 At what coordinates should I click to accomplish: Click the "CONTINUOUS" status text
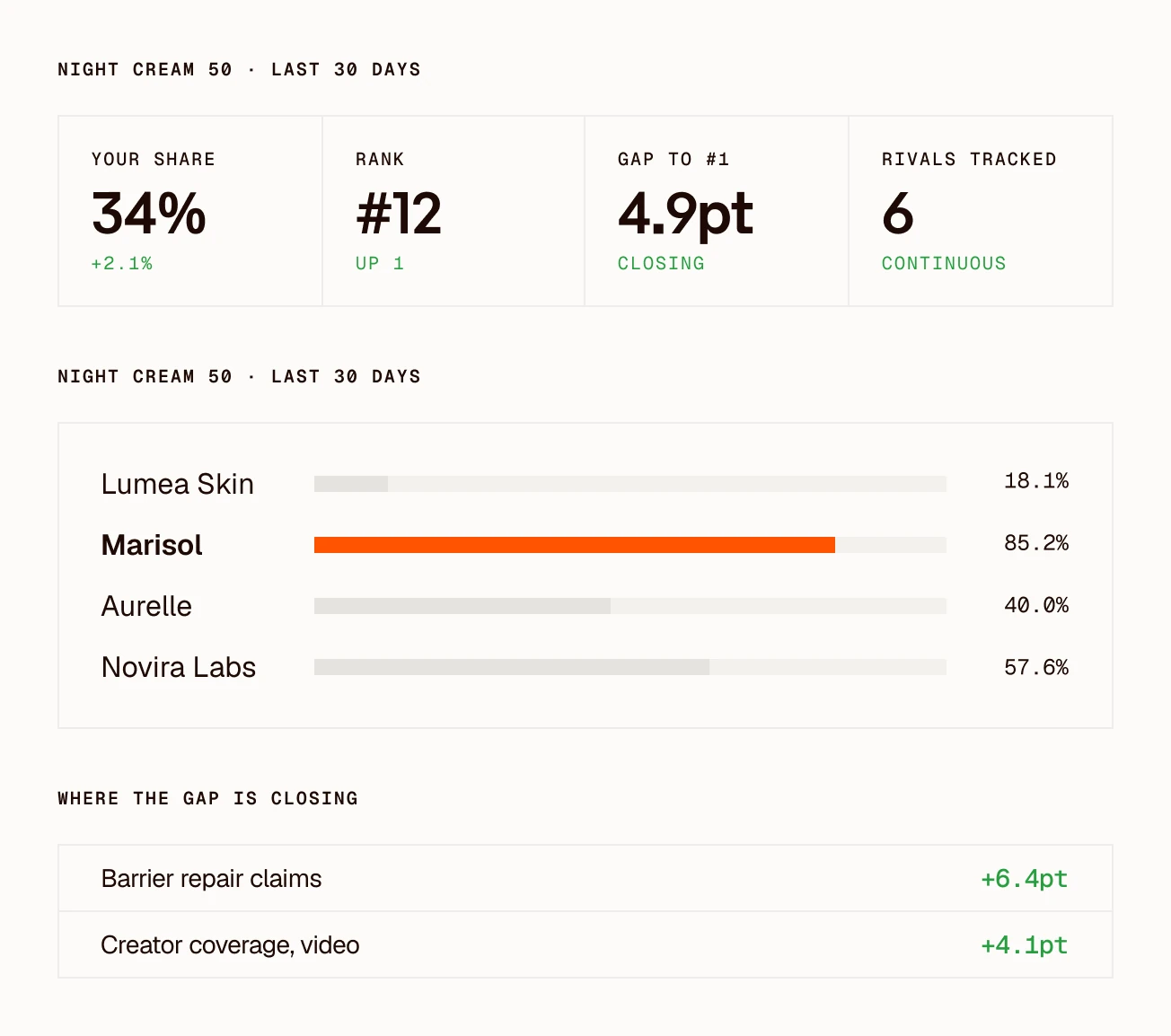[944, 263]
